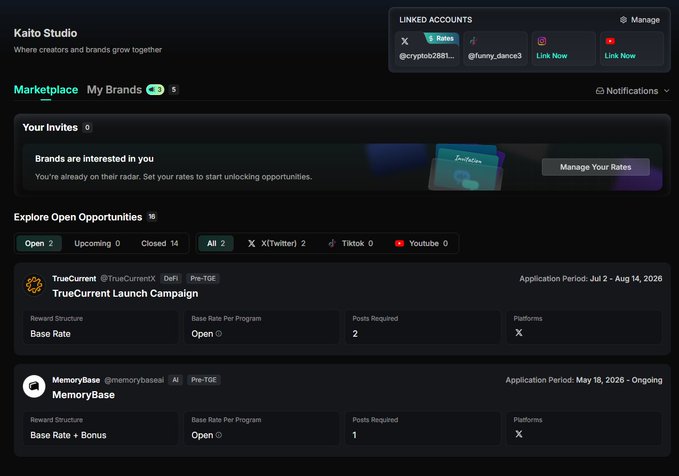Filter by Tiktok platform

350,243
